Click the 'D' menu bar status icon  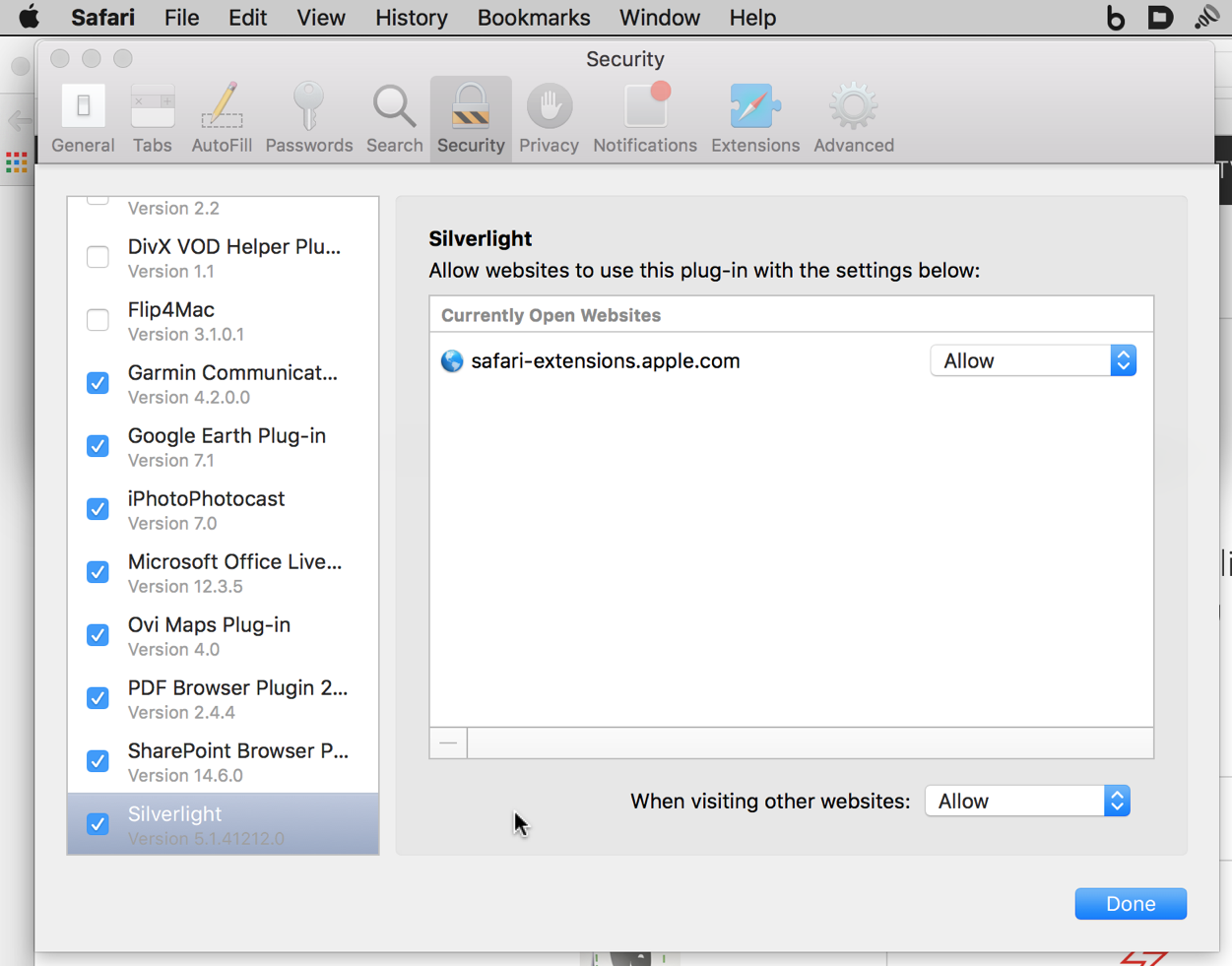coord(1161,18)
